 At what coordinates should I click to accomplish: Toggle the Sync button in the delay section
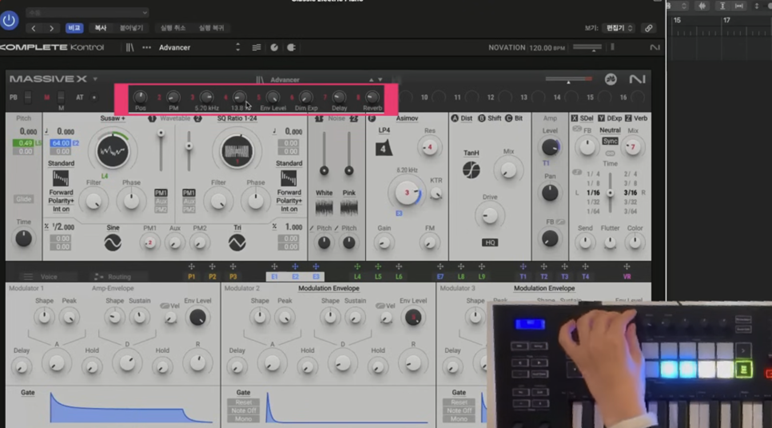(609, 142)
